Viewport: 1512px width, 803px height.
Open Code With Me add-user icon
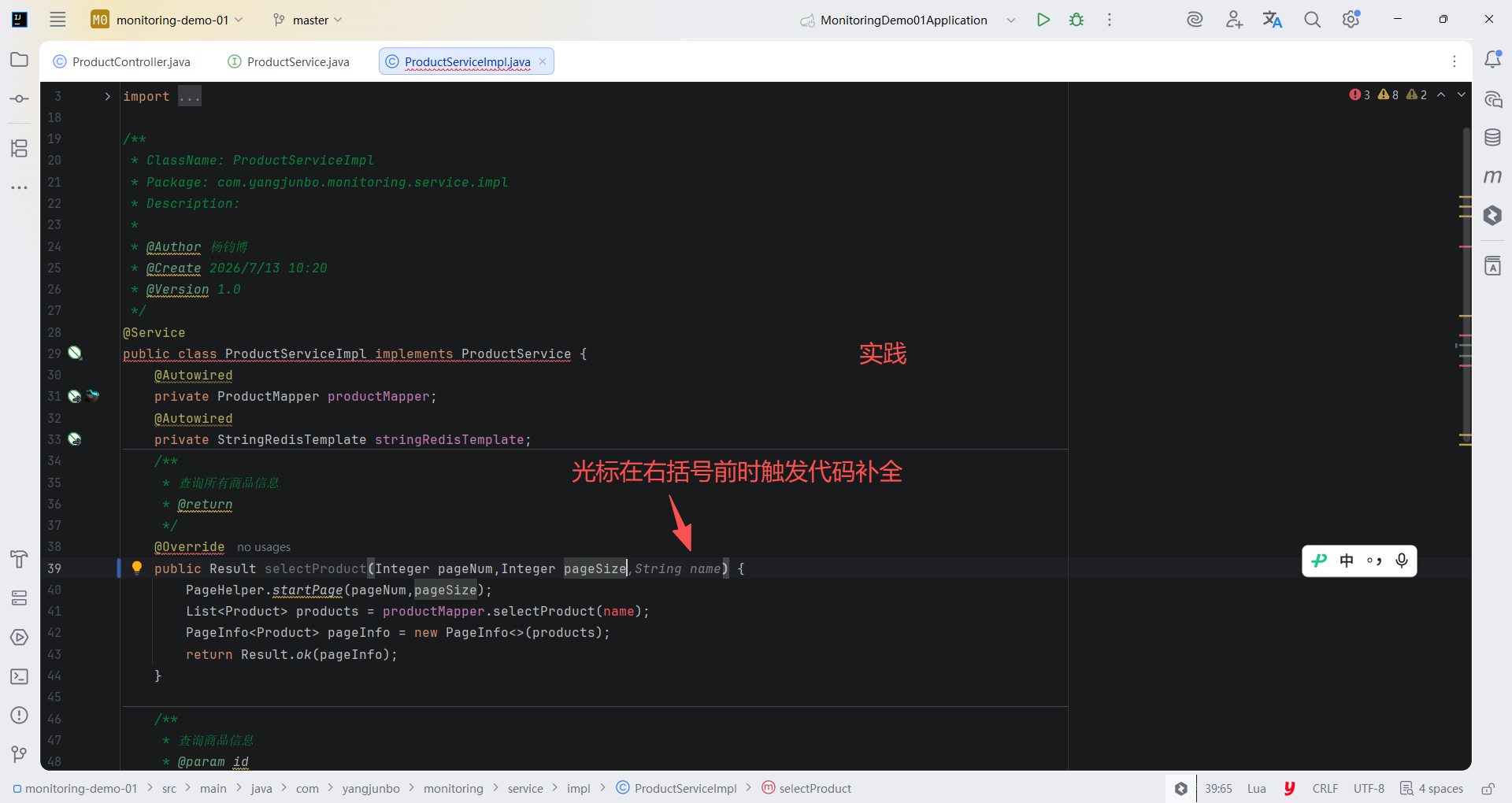coord(1234,20)
